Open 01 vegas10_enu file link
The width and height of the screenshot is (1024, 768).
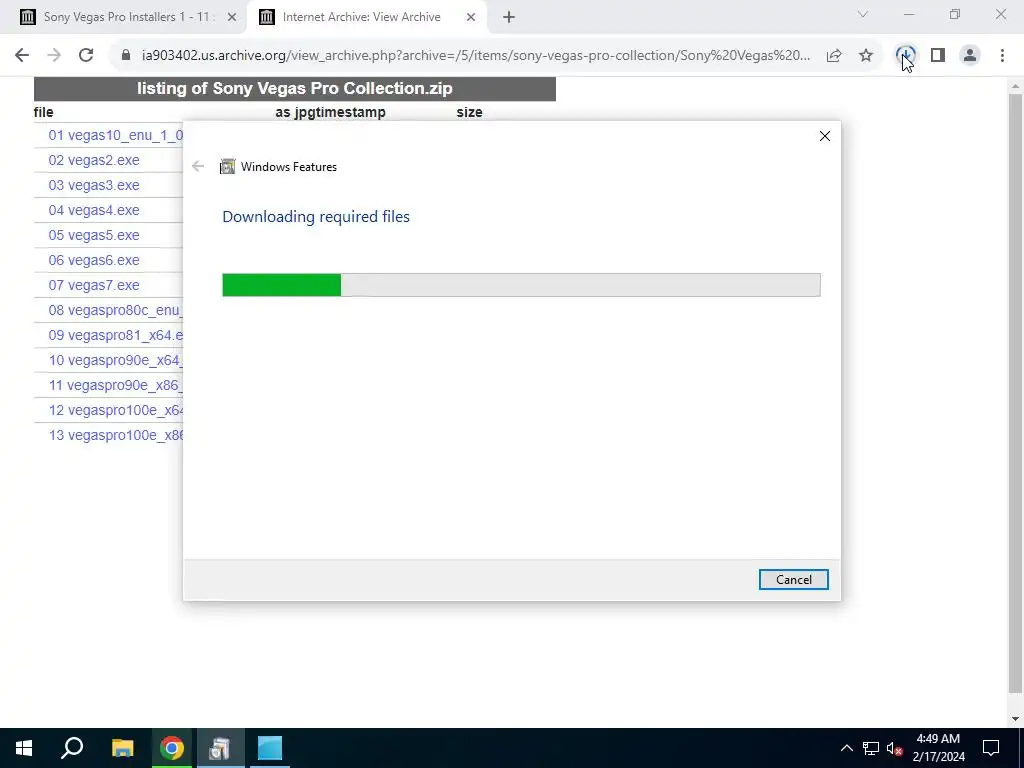coord(116,135)
